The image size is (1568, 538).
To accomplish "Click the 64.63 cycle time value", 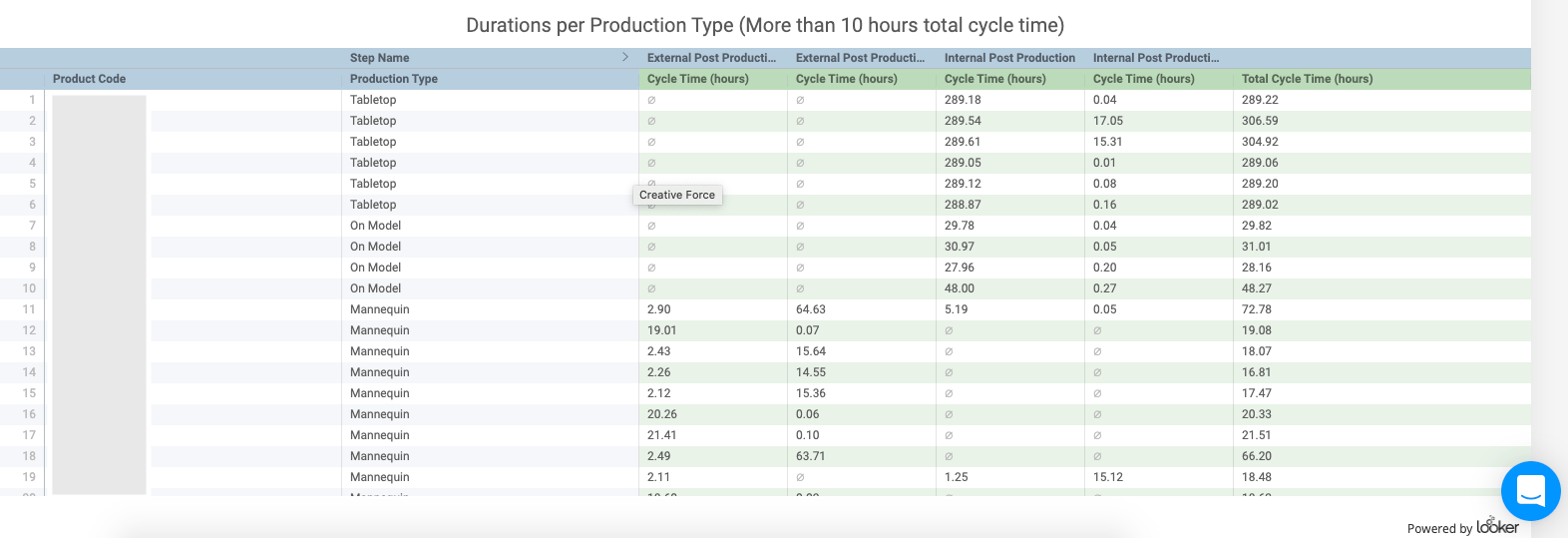I will (811, 309).
